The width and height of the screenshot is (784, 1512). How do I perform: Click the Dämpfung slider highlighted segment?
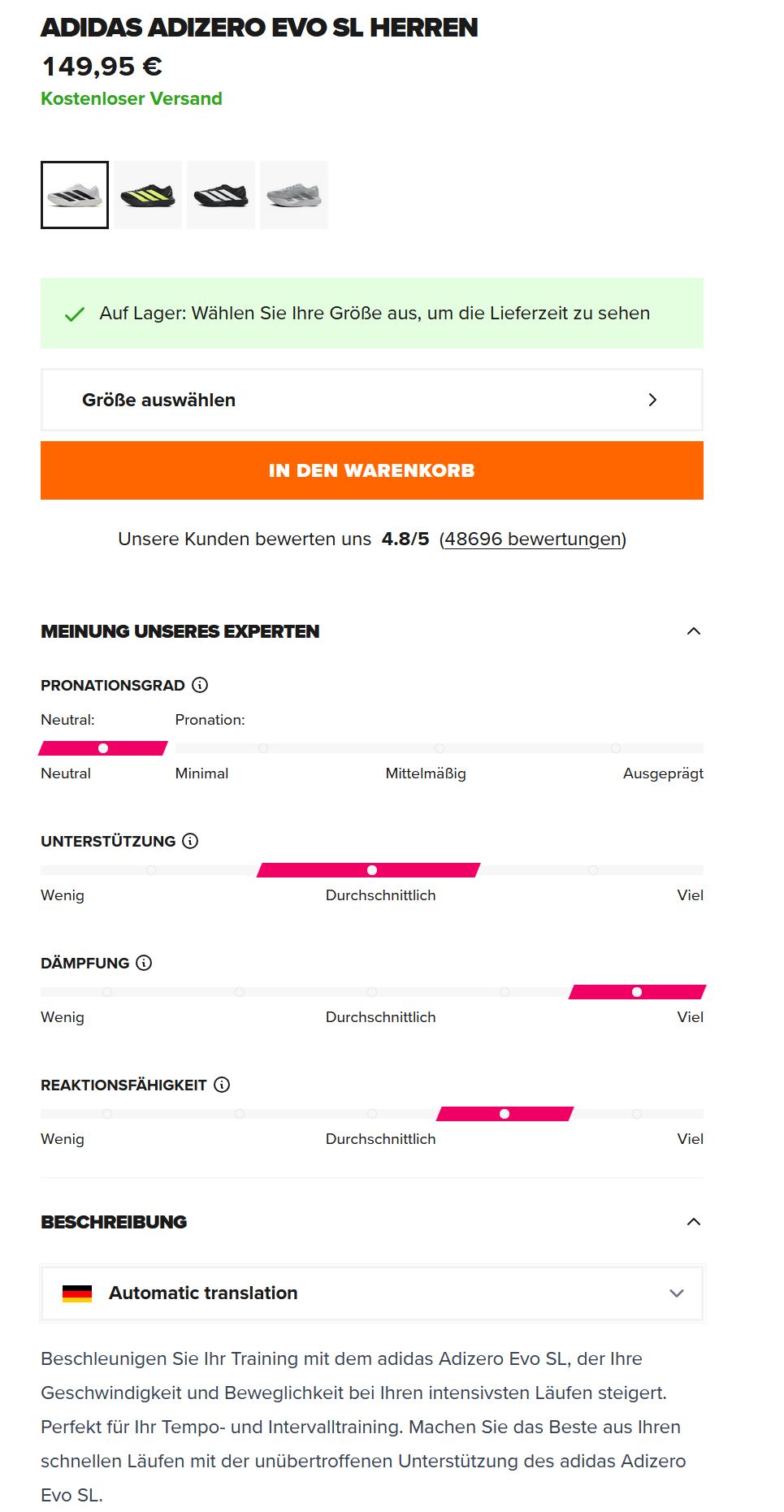(x=637, y=992)
